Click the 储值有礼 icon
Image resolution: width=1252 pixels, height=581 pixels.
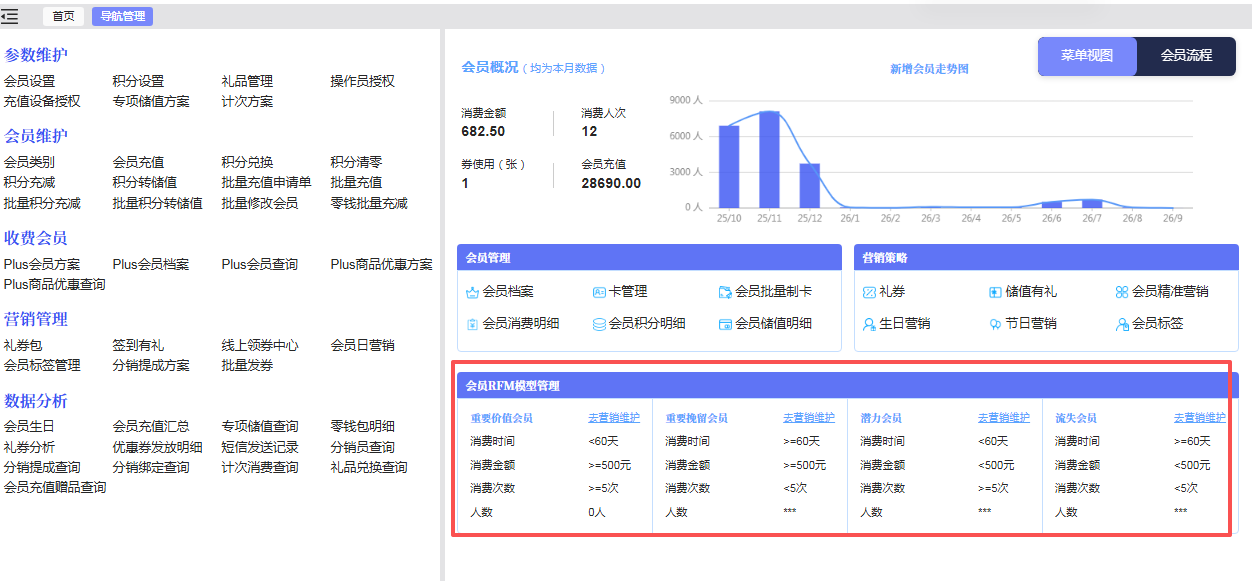995,292
